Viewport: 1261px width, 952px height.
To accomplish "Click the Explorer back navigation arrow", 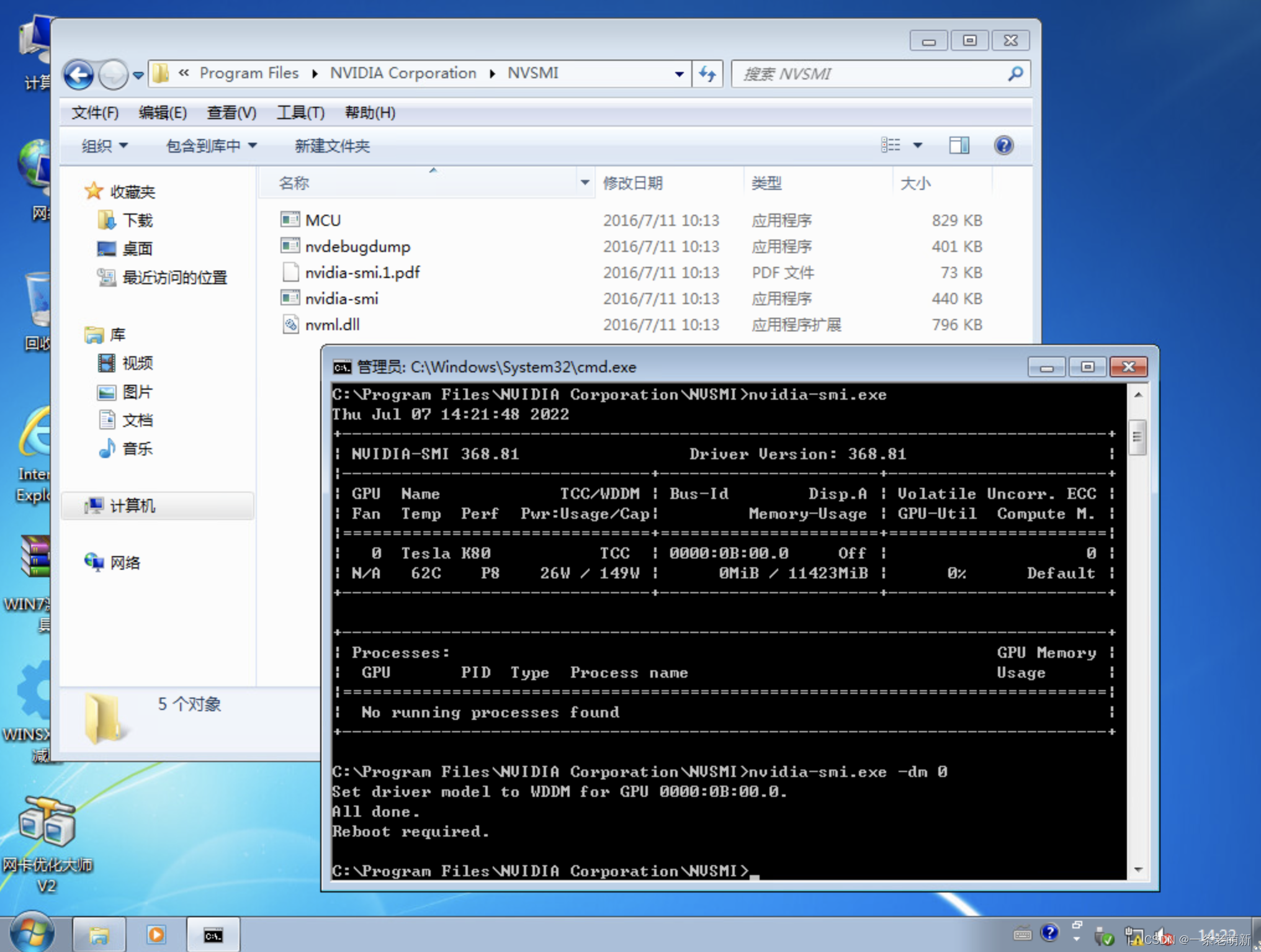I will (79, 74).
